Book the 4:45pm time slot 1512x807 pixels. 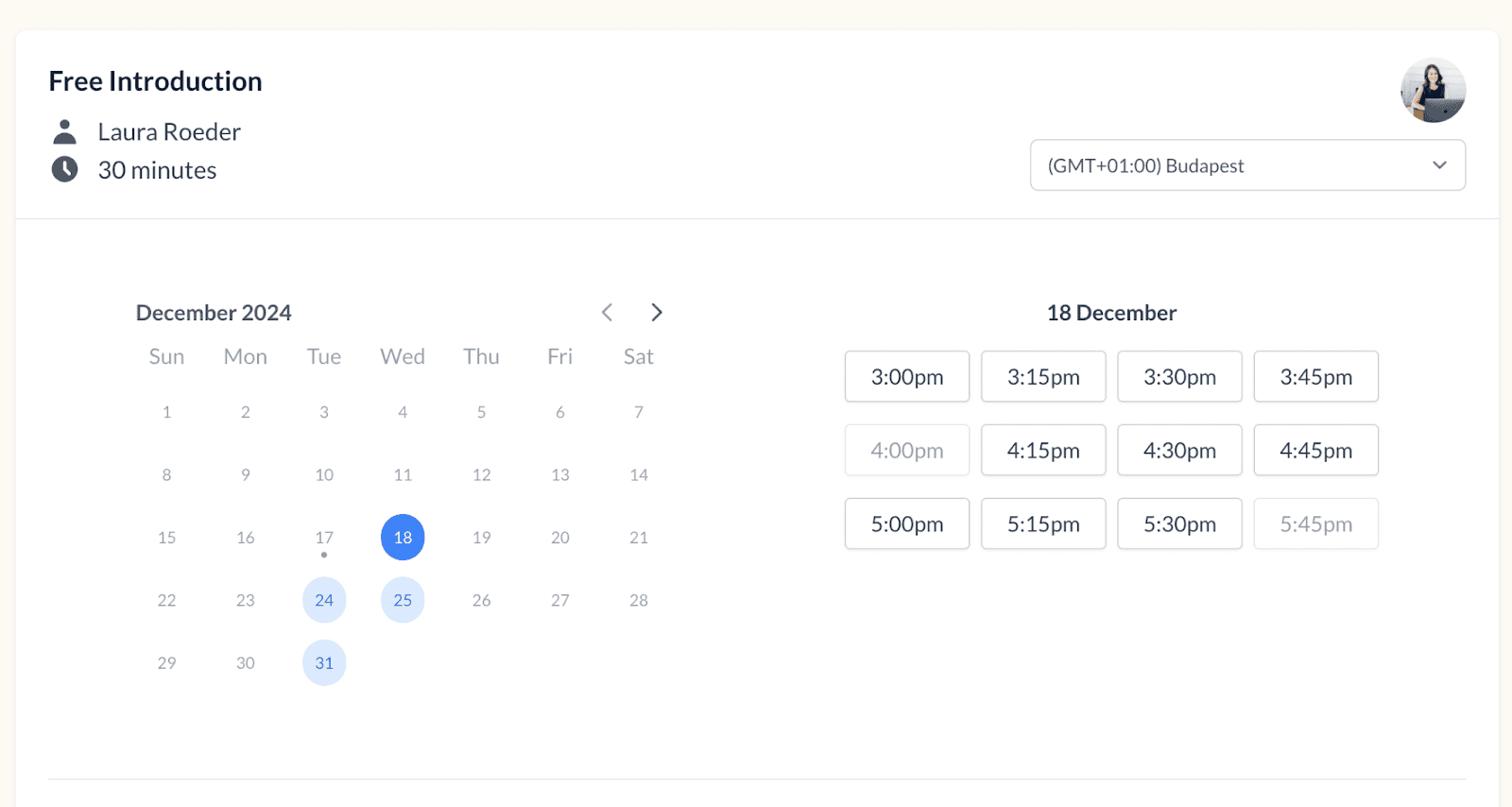click(x=1315, y=451)
